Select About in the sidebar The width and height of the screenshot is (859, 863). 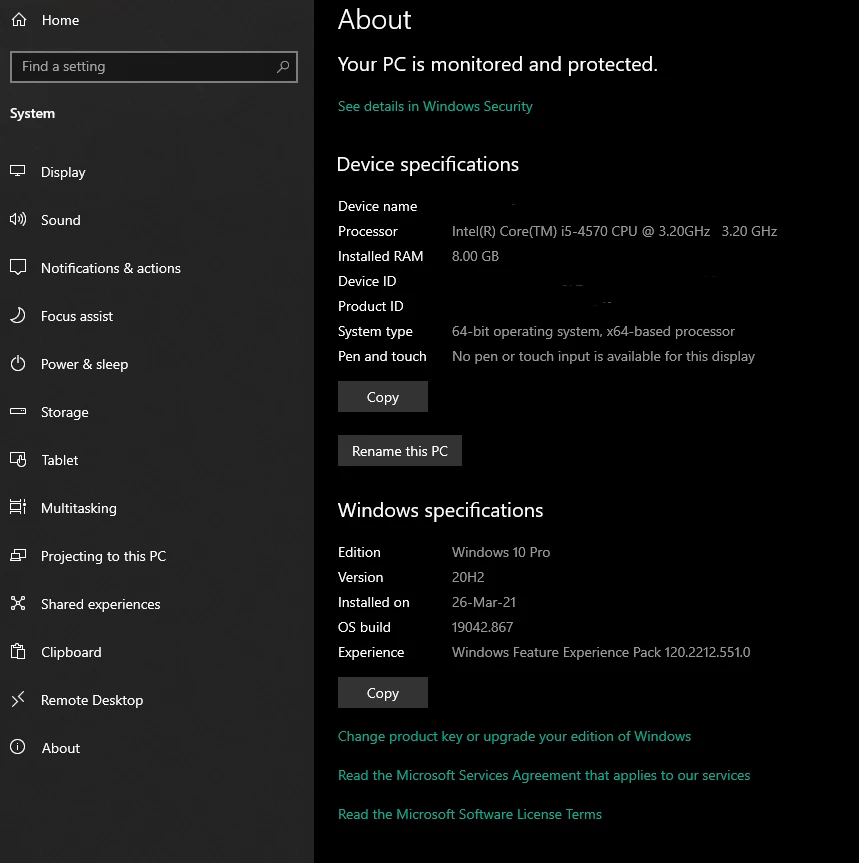coord(61,748)
